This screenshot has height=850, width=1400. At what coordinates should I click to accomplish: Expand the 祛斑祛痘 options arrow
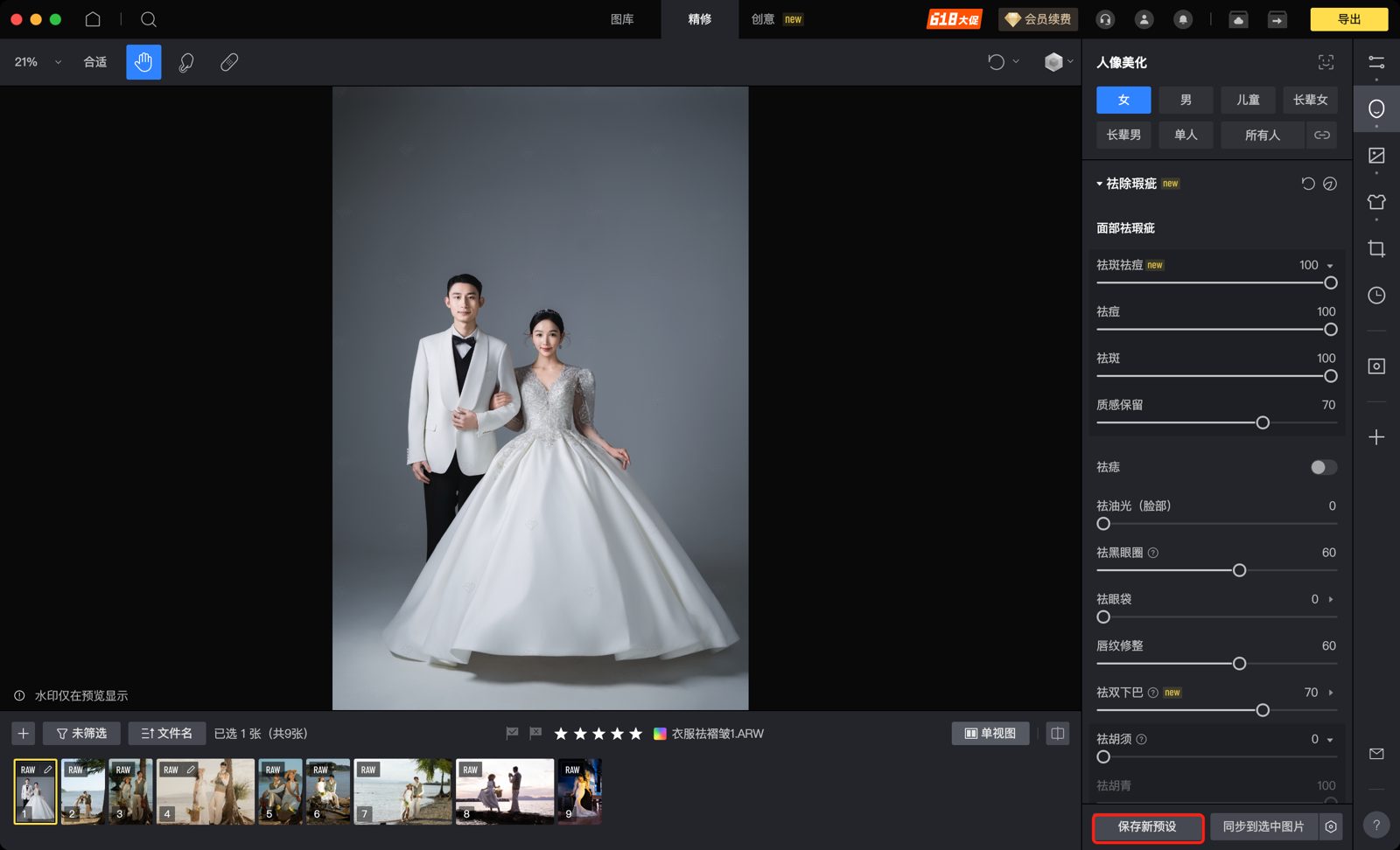tap(1330, 266)
